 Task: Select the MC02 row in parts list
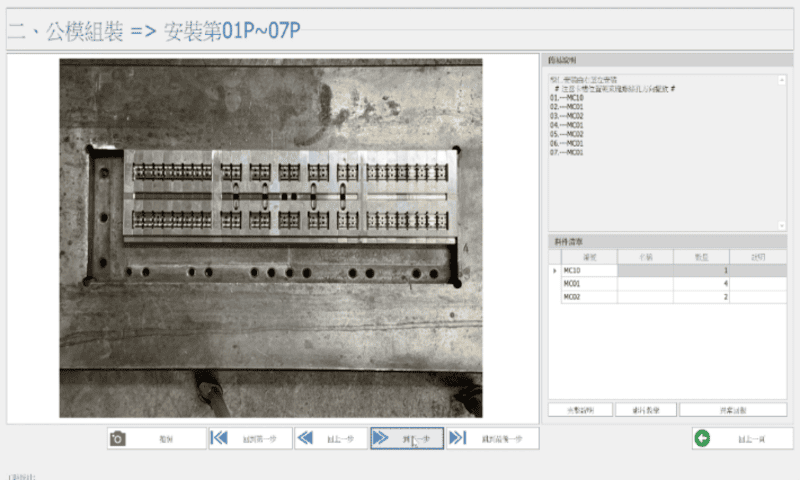(x=588, y=297)
